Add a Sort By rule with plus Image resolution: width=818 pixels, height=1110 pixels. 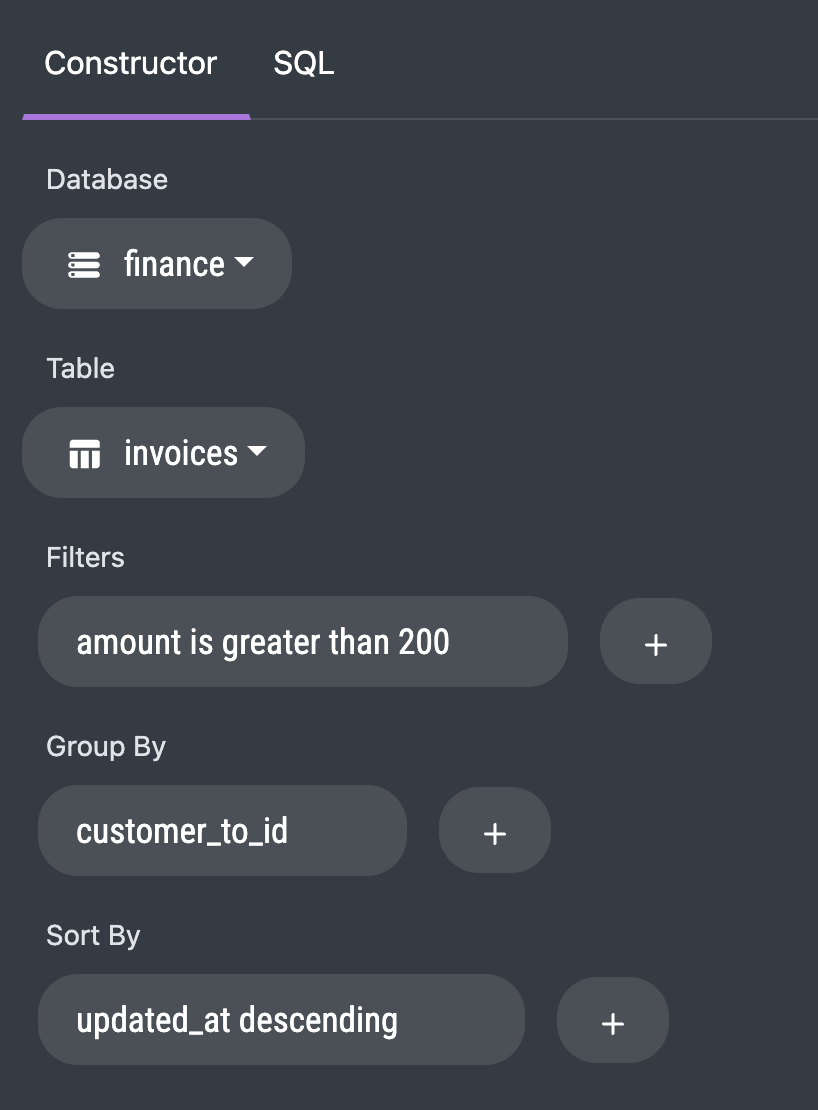(612, 1021)
